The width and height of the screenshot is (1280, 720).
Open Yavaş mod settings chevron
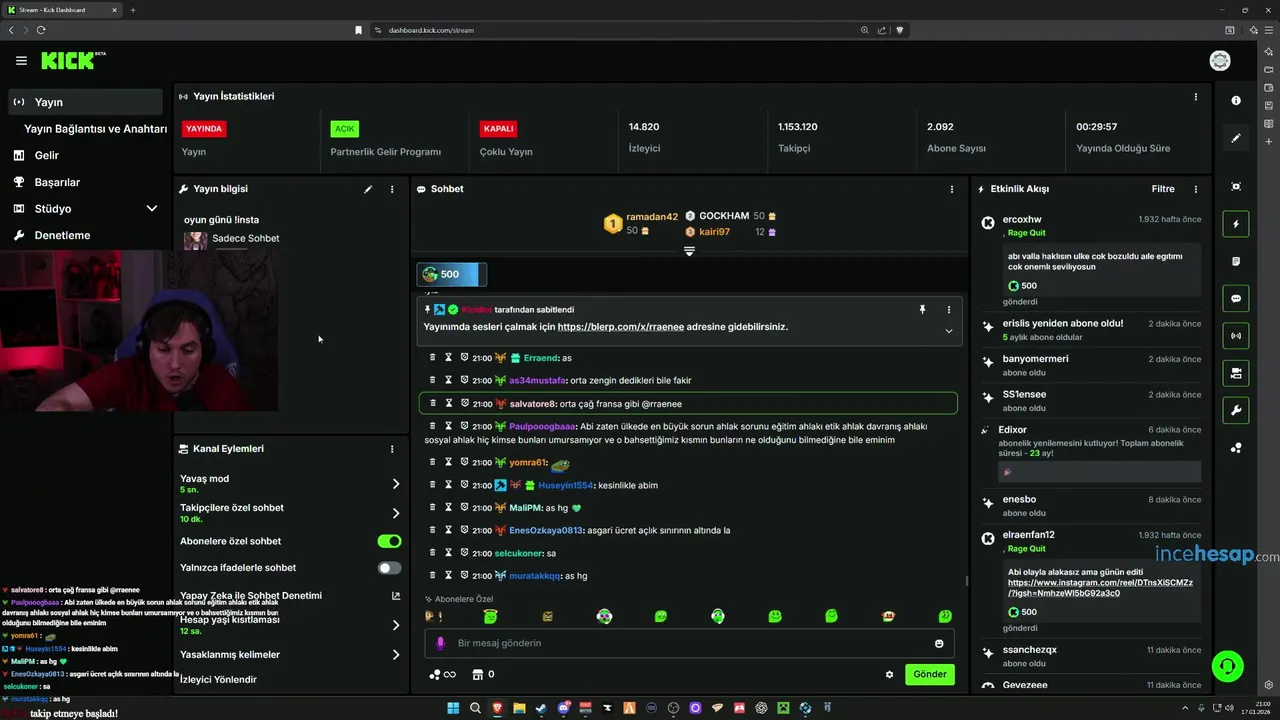click(396, 483)
